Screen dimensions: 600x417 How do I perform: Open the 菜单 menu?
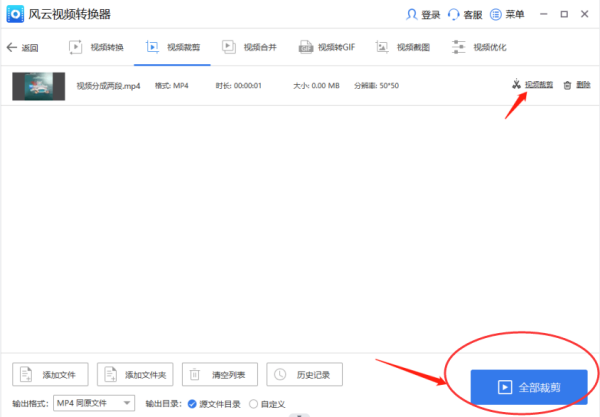(507, 15)
